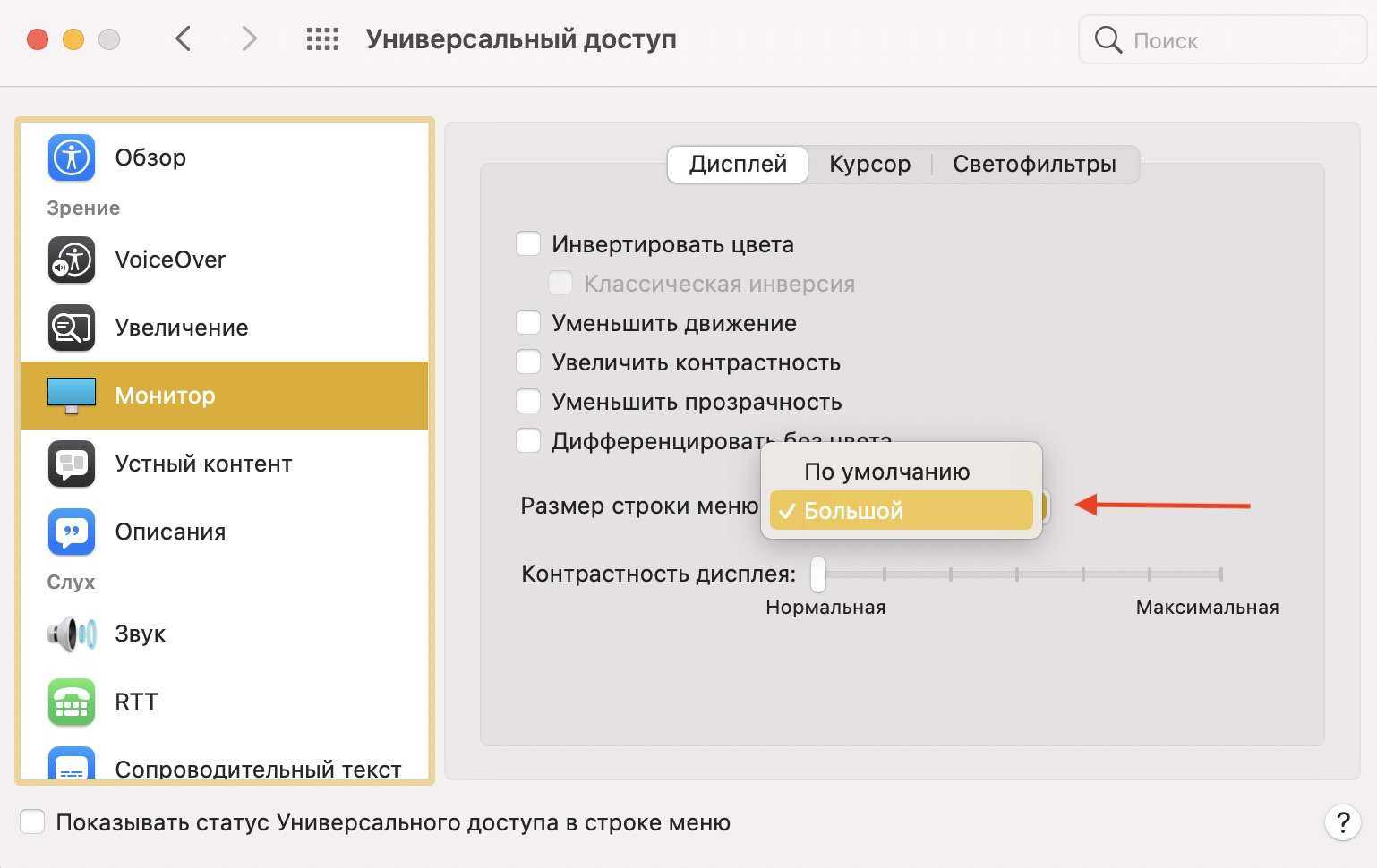Click the Монитор display icon
This screenshot has width=1377, height=868.
[x=72, y=396]
